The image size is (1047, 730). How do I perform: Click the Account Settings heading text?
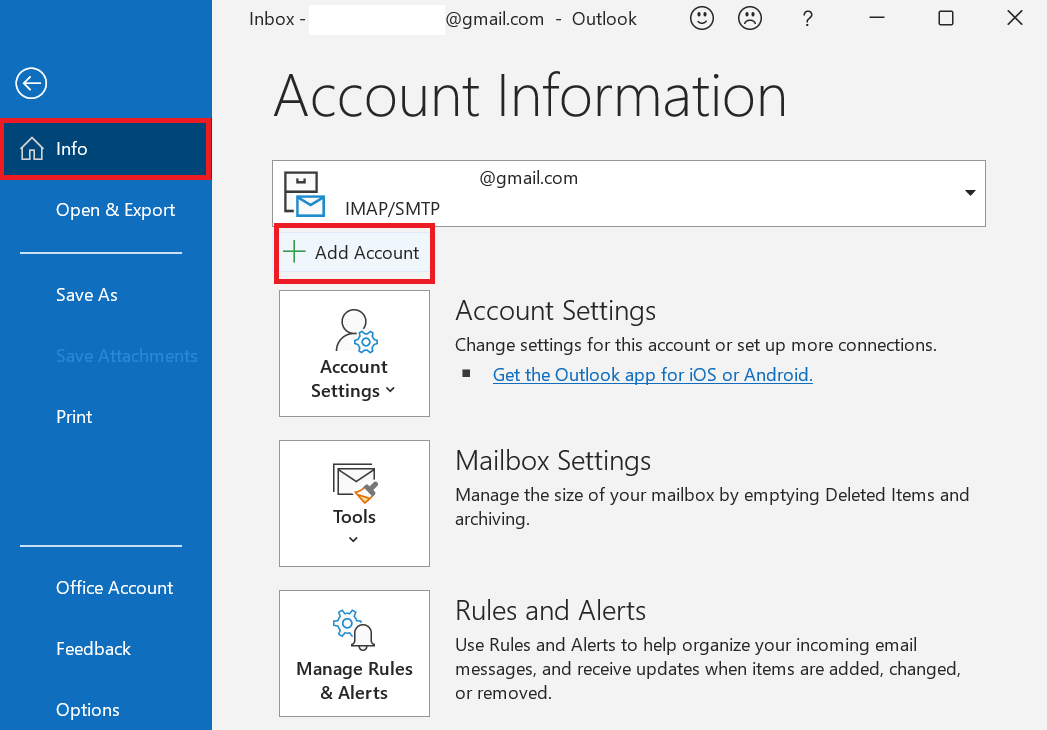(x=556, y=311)
